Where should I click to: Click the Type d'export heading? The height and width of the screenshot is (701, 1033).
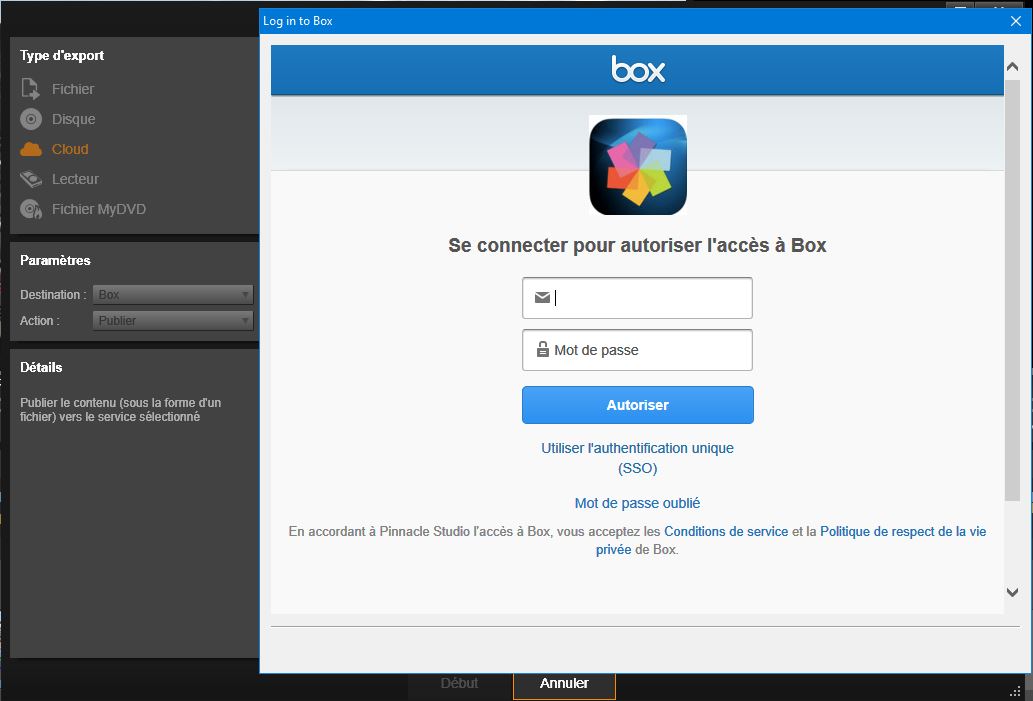click(62, 55)
